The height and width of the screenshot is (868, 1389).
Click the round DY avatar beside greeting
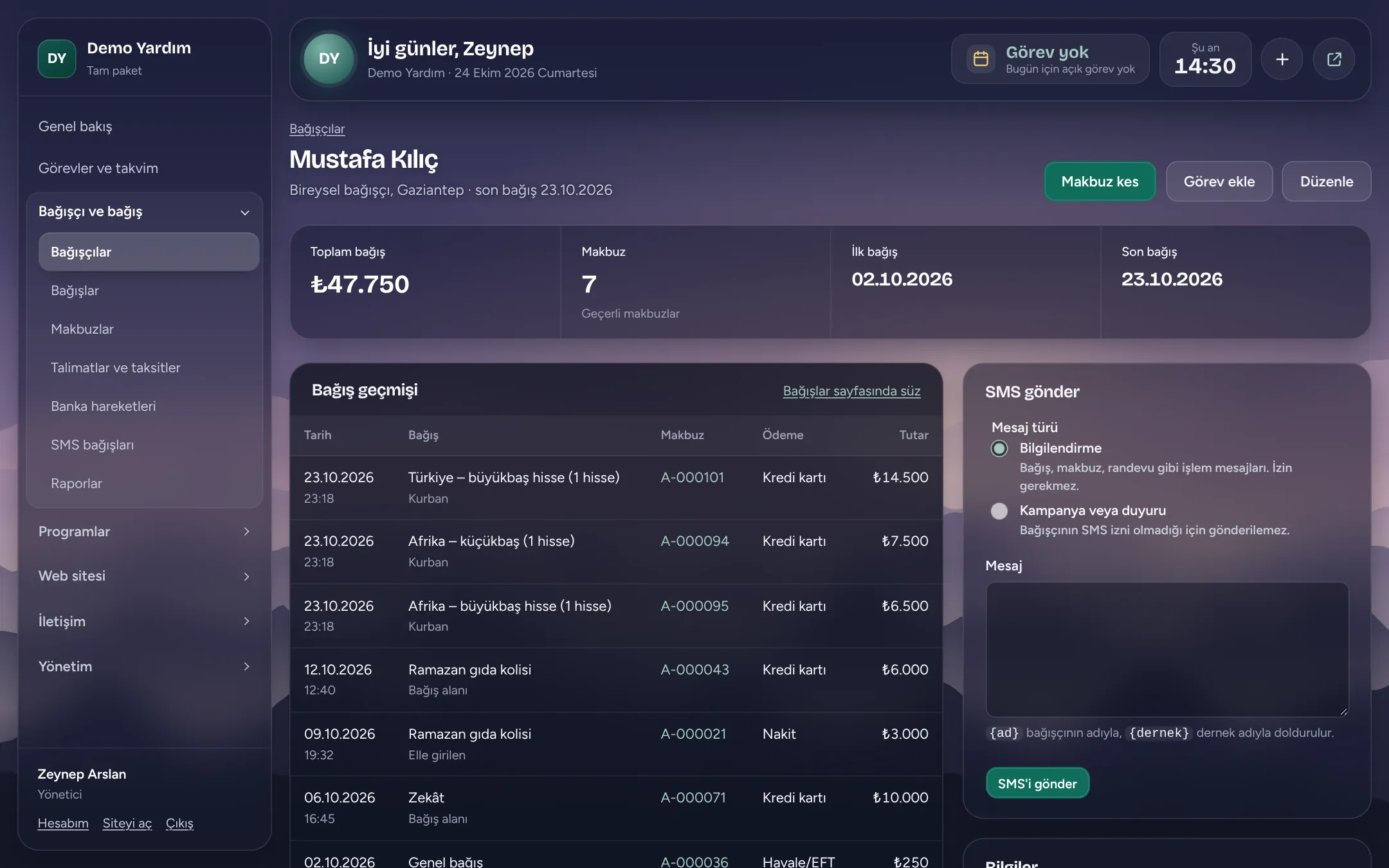click(x=329, y=59)
